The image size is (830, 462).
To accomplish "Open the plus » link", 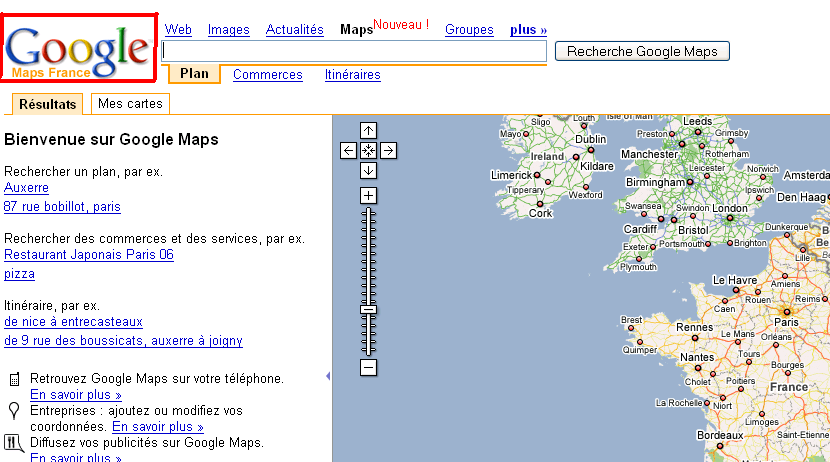I will (528, 30).
